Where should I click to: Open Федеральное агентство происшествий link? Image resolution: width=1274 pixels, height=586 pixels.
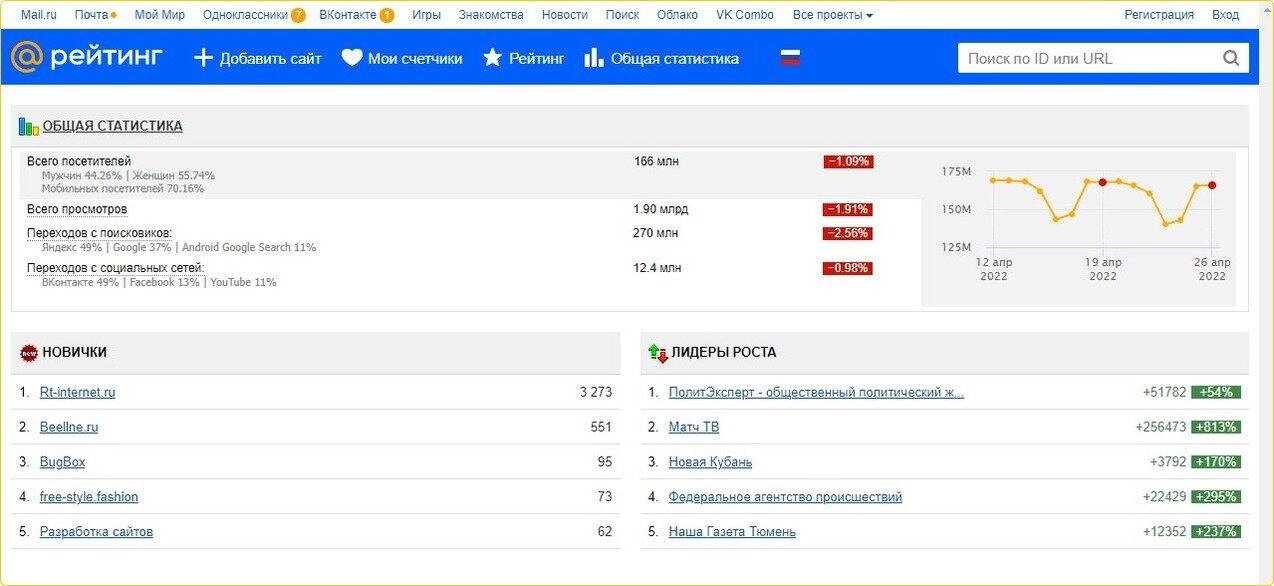pos(785,497)
